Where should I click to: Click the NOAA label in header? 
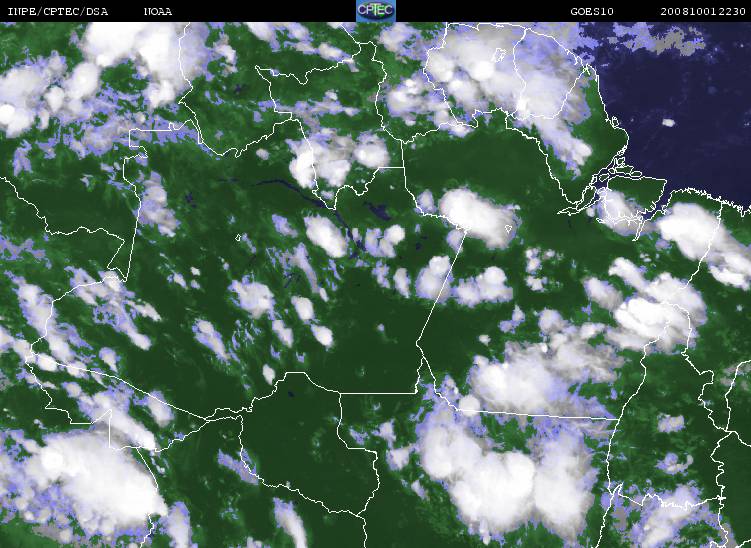(158, 11)
